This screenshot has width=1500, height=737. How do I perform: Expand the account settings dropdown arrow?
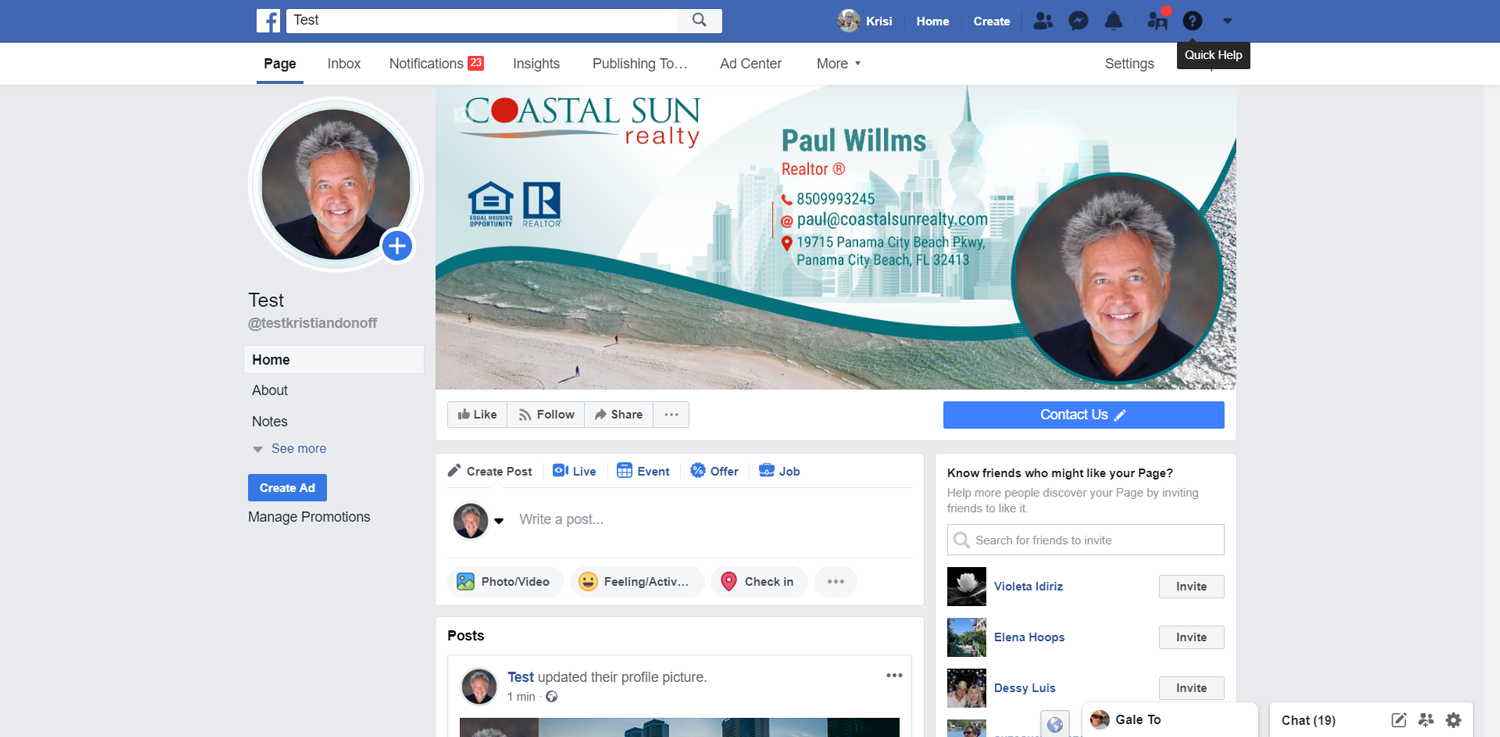[1227, 20]
